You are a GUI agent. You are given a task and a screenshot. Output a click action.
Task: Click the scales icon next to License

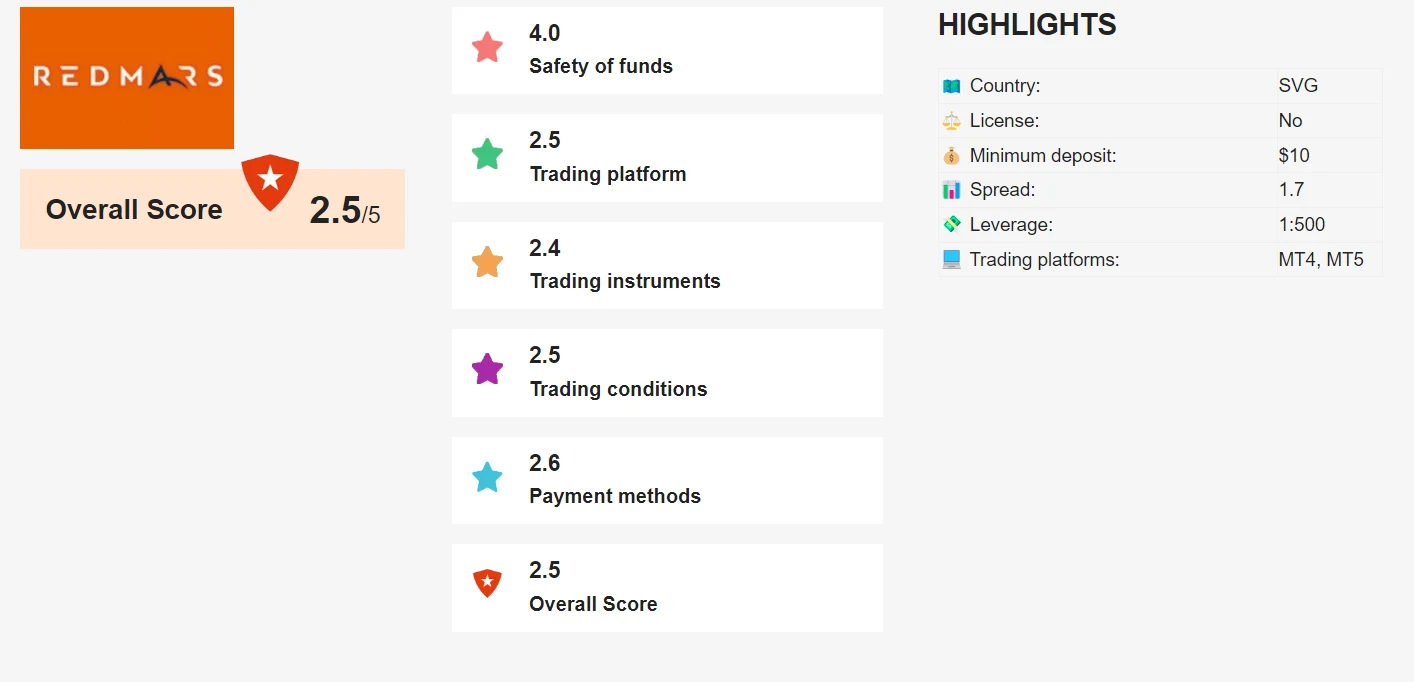pyautogui.click(x=951, y=121)
